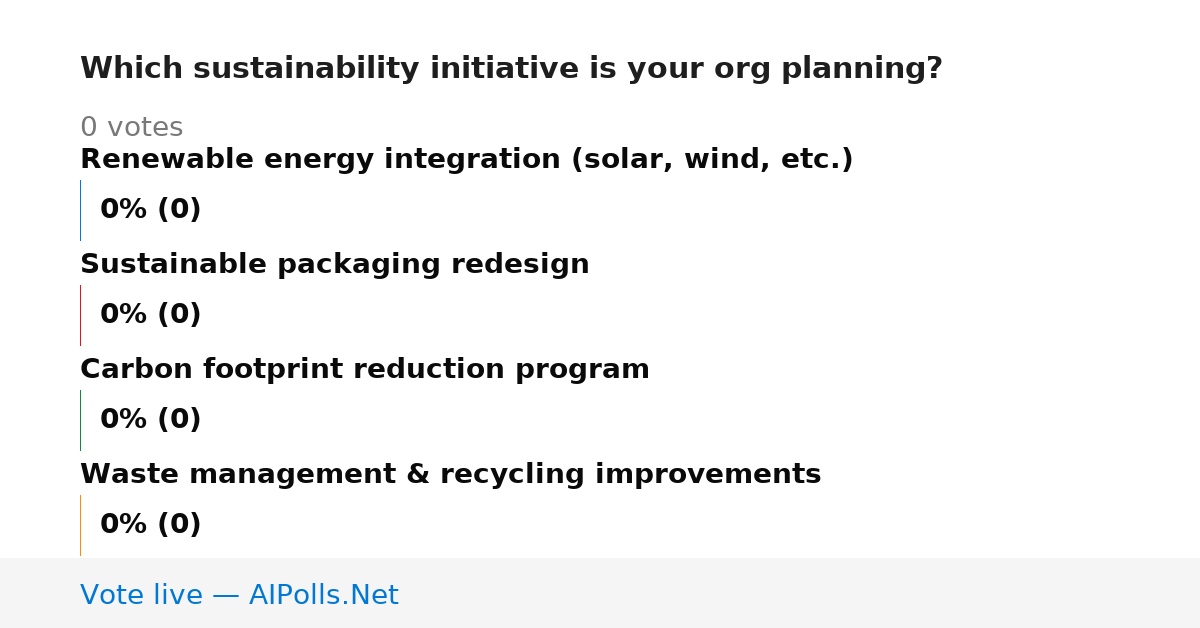The width and height of the screenshot is (1200, 628).
Task: Click the word AIPolls.Net in the footer
Action: [x=323, y=595]
